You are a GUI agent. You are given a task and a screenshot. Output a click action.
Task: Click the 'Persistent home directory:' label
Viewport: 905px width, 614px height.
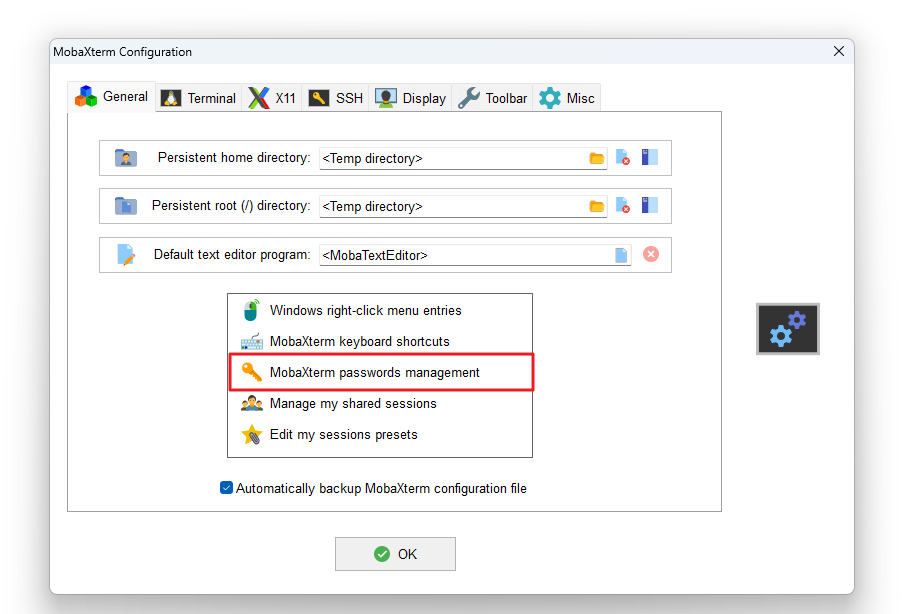coord(234,158)
